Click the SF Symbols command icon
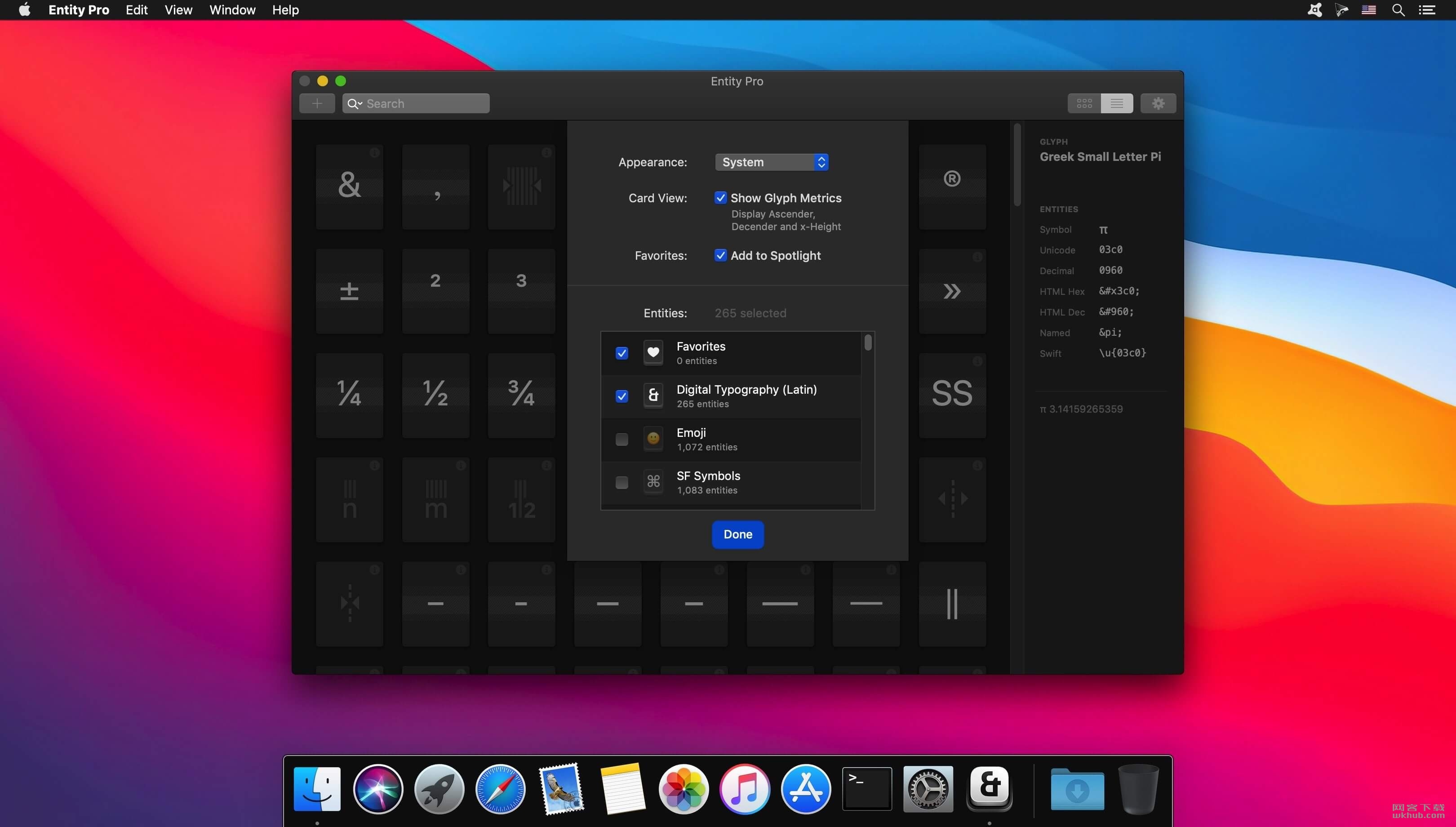The width and height of the screenshot is (1456, 827). (653, 482)
